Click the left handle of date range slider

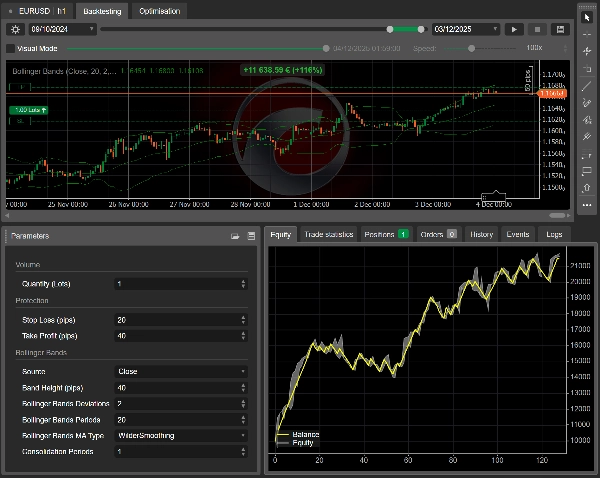click(390, 29)
